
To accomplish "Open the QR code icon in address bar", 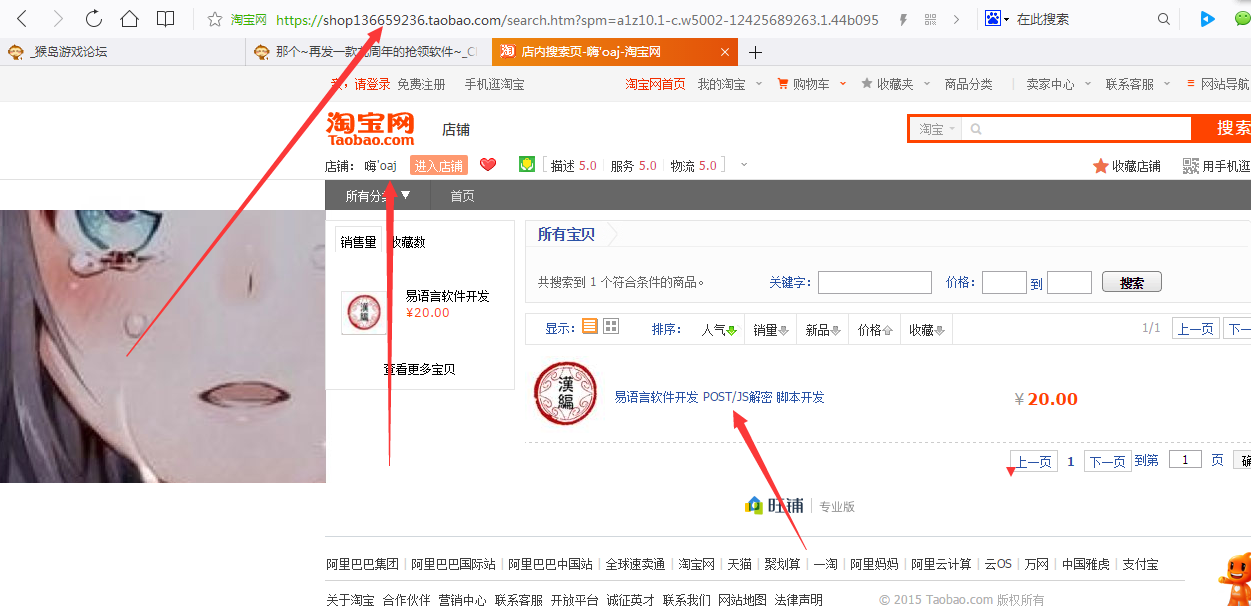I will 931,19.
